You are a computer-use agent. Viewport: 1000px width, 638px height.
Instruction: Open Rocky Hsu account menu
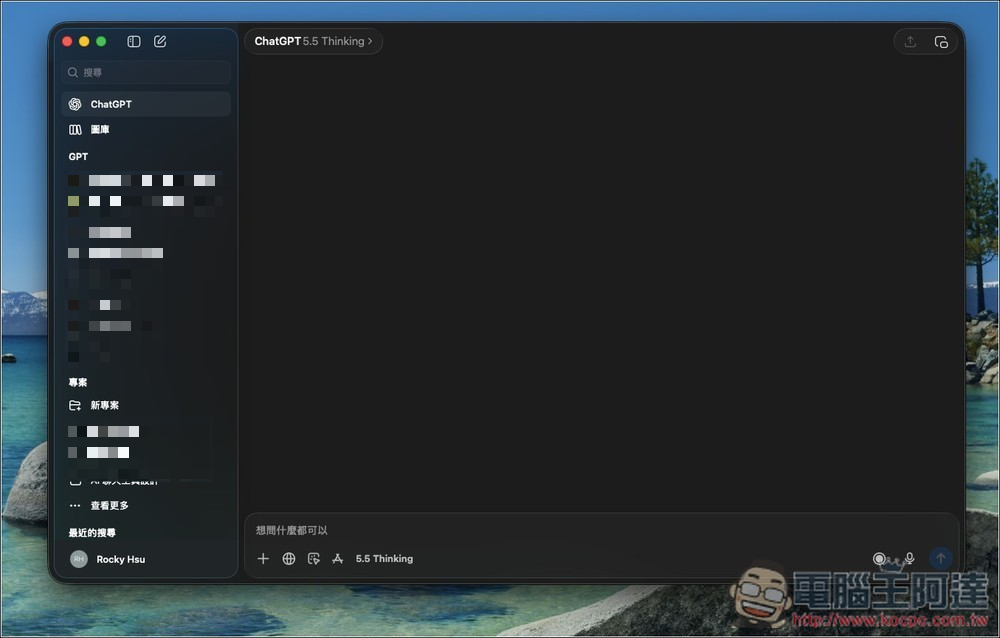coord(146,559)
